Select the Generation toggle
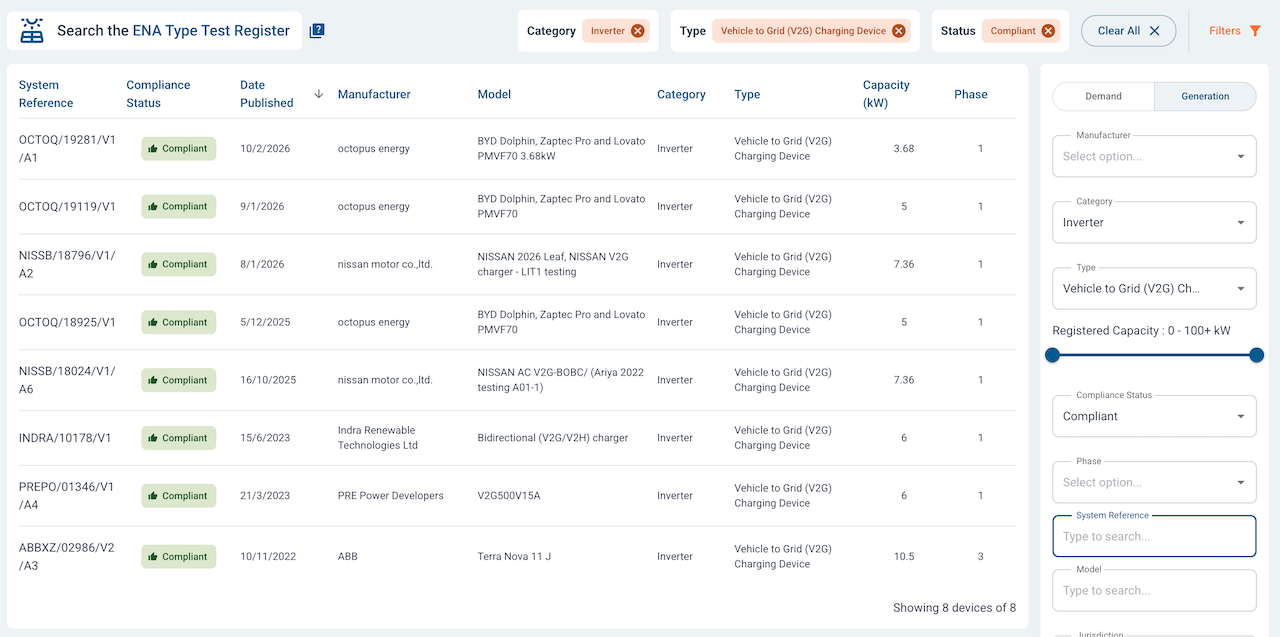Image resolution: width=1280 pixels, height=637 pixels. (x=1205, y=96)
